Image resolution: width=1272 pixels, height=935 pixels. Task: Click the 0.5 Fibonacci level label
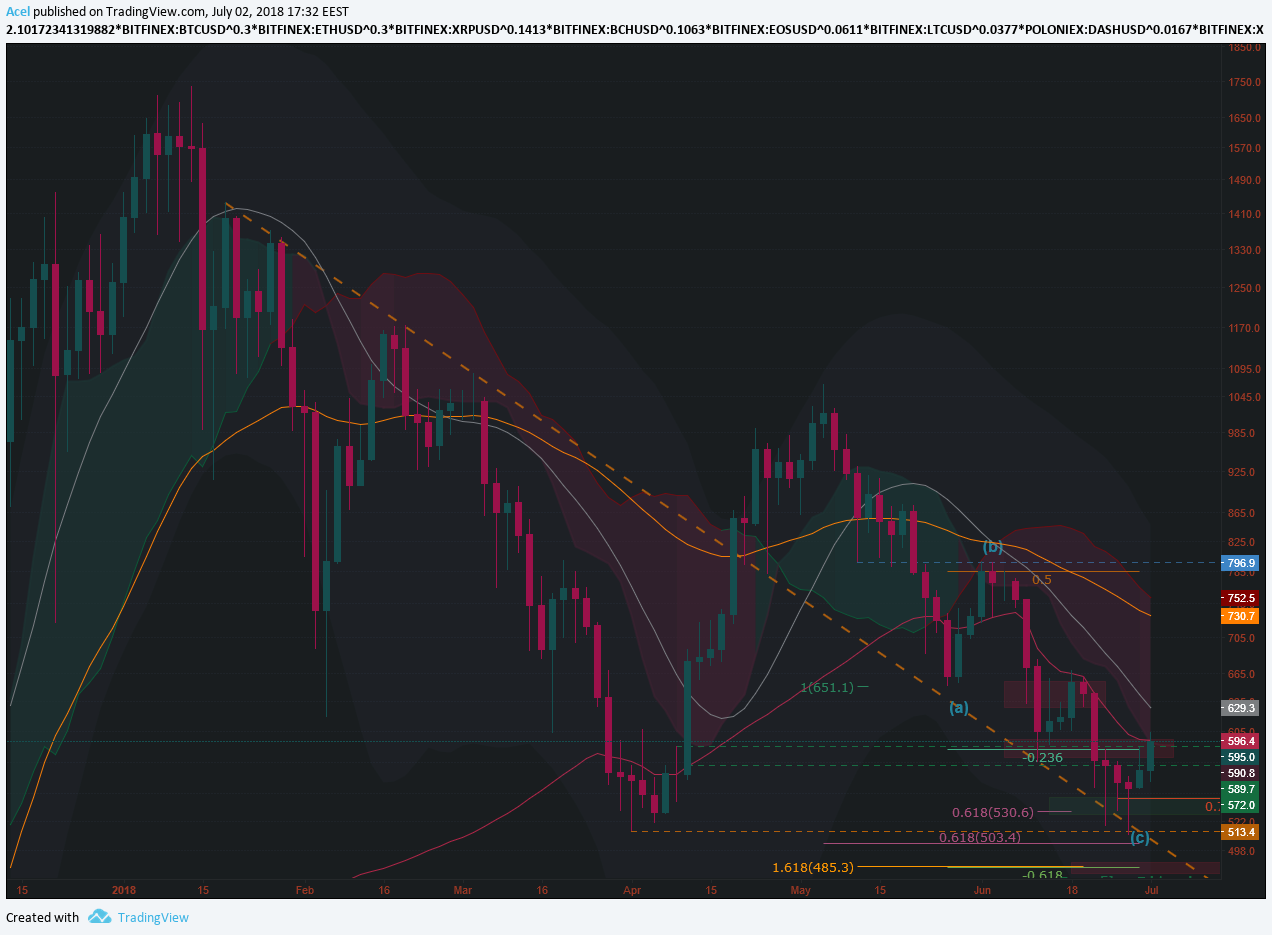[1041, 579]
